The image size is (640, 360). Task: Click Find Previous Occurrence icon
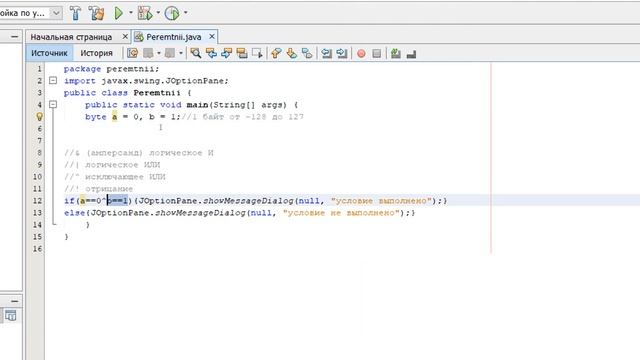click(211, 53)
